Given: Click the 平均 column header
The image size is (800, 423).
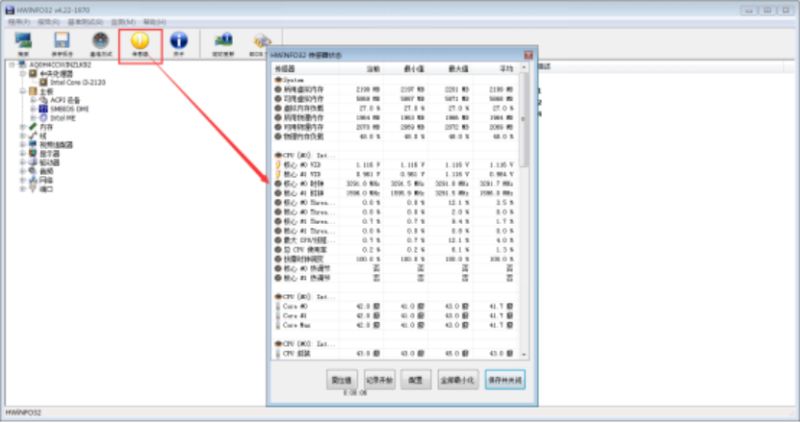Looking at the screenshot, I should pos(496,68).
